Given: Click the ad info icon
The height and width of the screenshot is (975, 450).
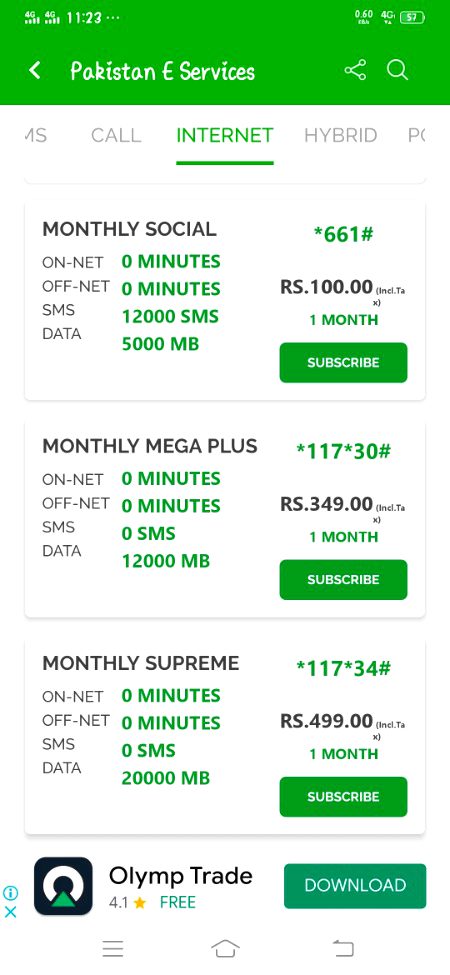Looking at the screenshot, I should pyautogui.click(x=11, y=893).
